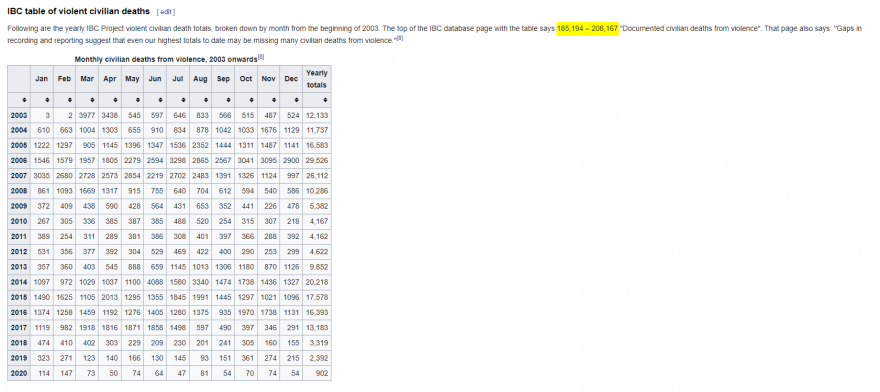Select the 2014 row header
Viewport: 880px width, 392px height.
pos(19,282)
